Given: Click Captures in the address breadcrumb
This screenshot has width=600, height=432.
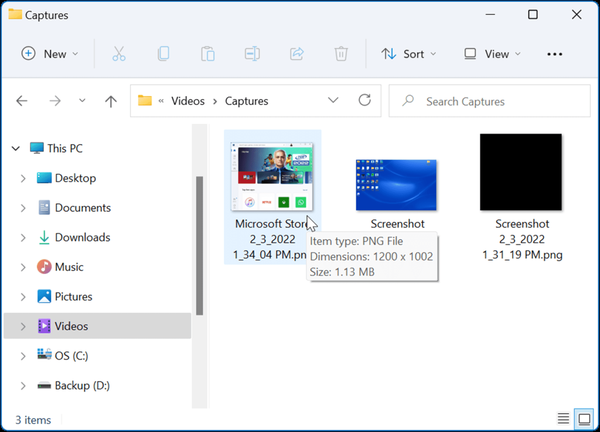Looking at the screenshot, I should [x=246, y=101].
